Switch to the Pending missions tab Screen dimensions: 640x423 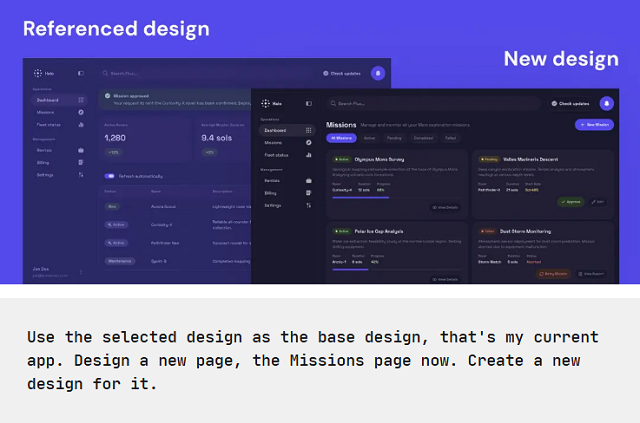[x=395, y=138]
